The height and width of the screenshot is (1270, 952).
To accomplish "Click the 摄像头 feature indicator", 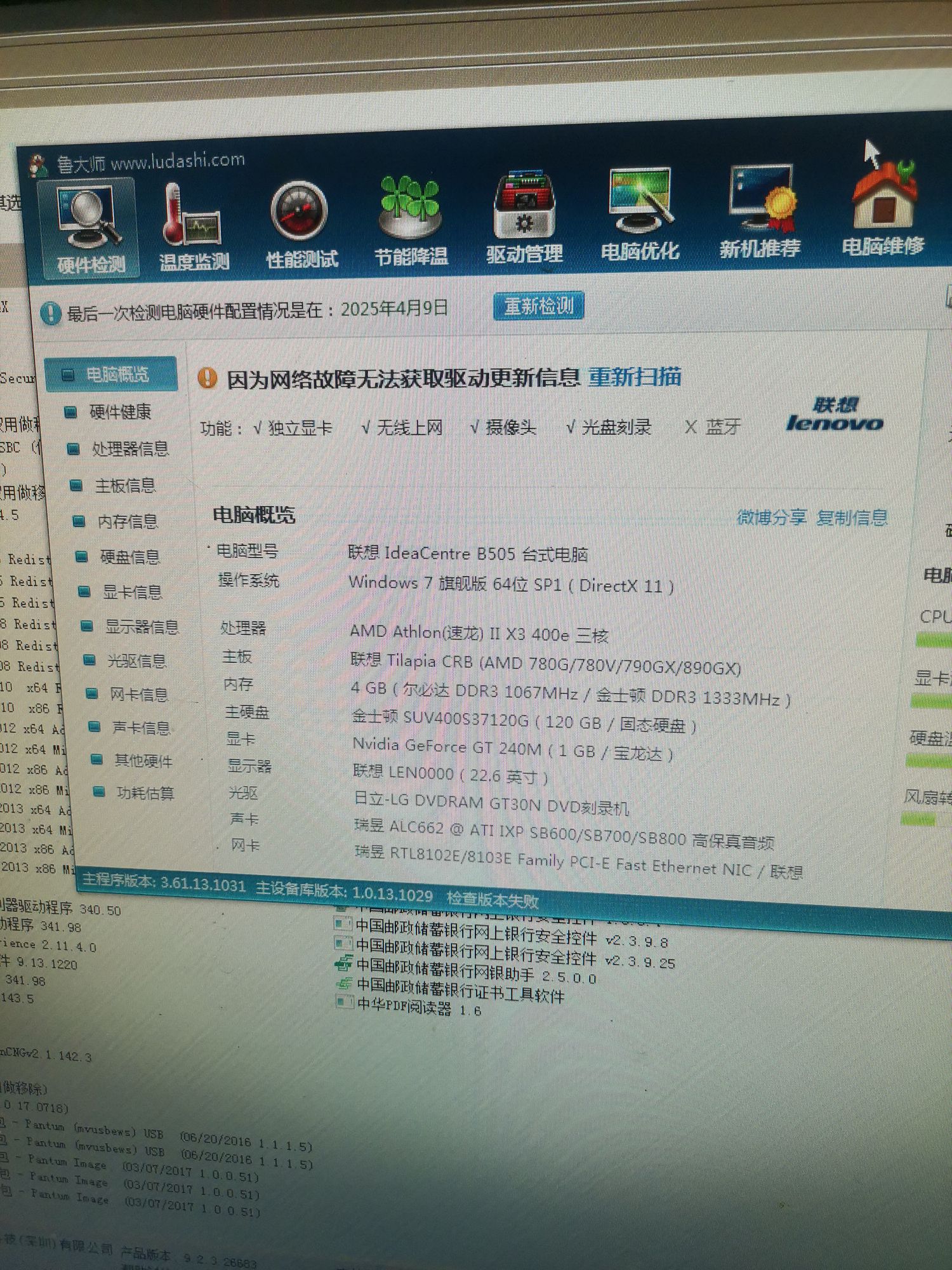I will pos(503,427).
